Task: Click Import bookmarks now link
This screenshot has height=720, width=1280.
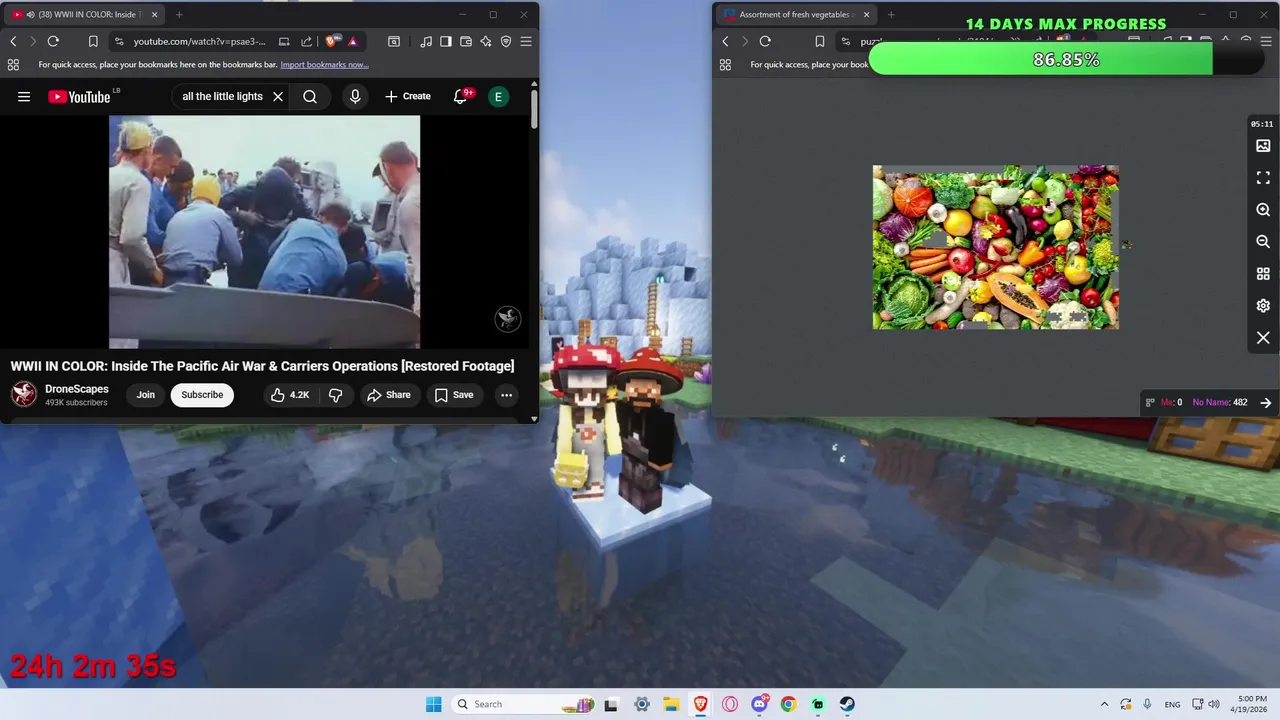Action: pyautogui.click(x=324, y=65)
